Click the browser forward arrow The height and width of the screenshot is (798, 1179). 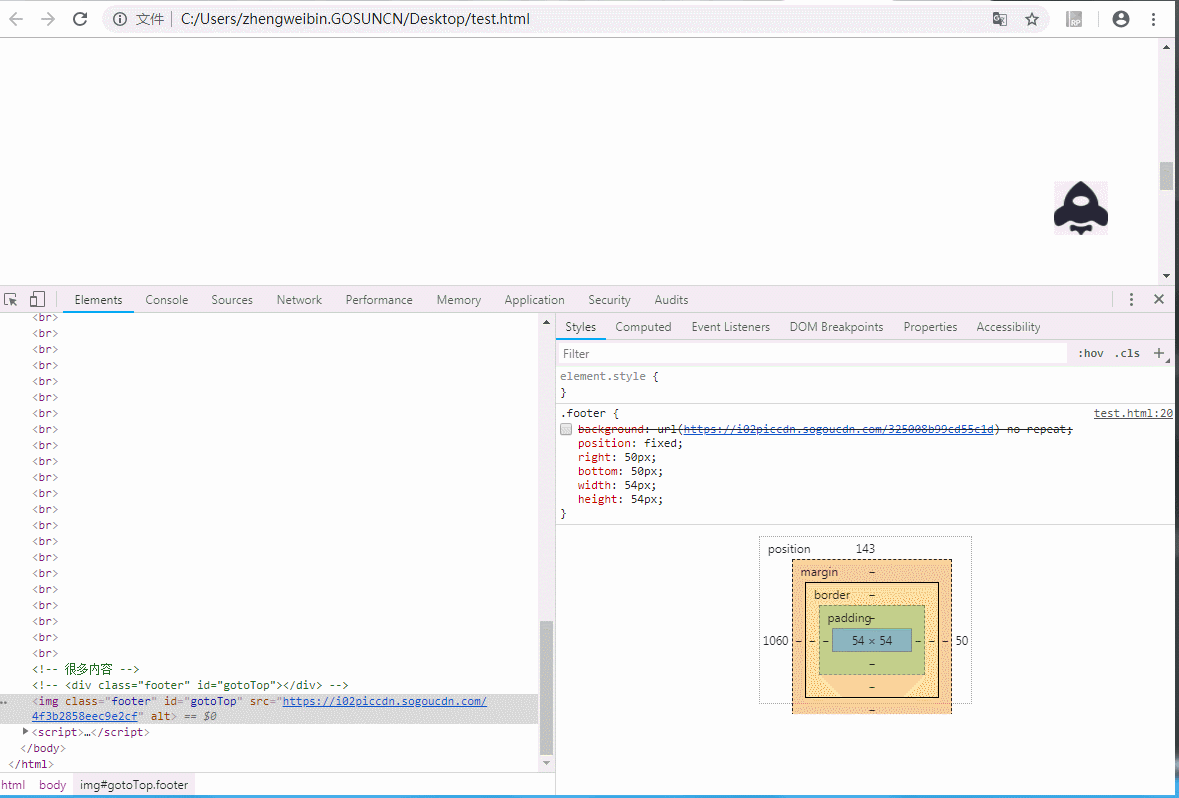tap(47, 20)
